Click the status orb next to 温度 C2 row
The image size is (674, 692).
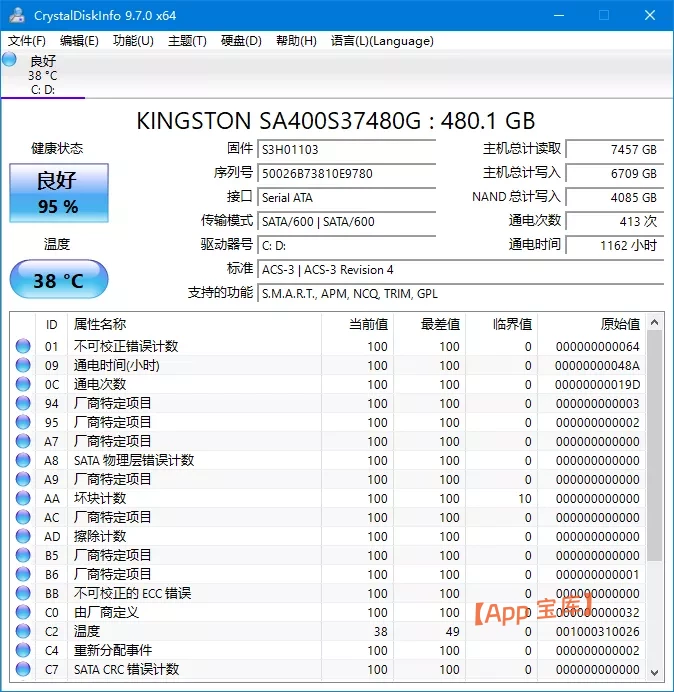(x=23, y=632)
